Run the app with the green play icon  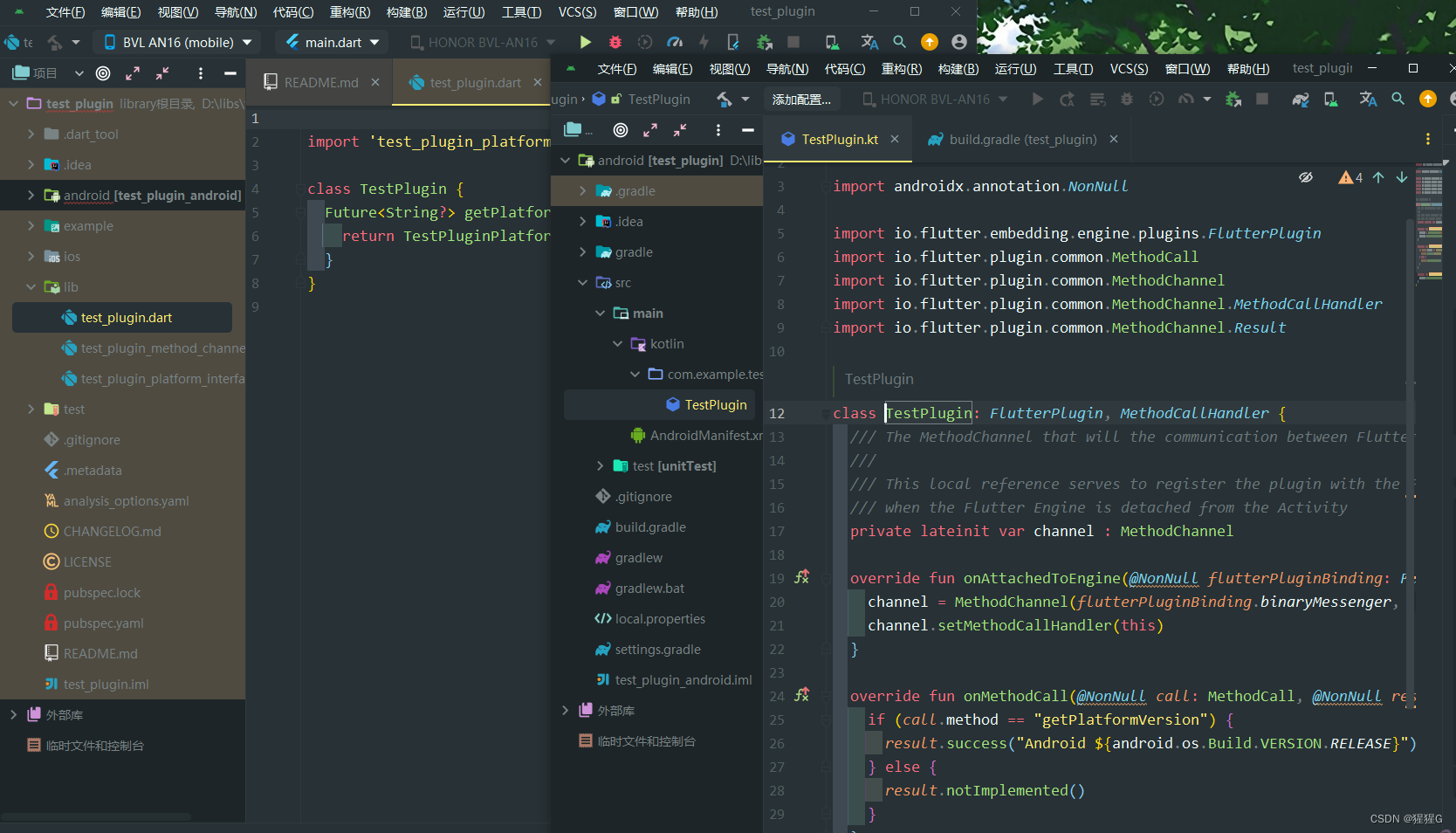point(585,42)
